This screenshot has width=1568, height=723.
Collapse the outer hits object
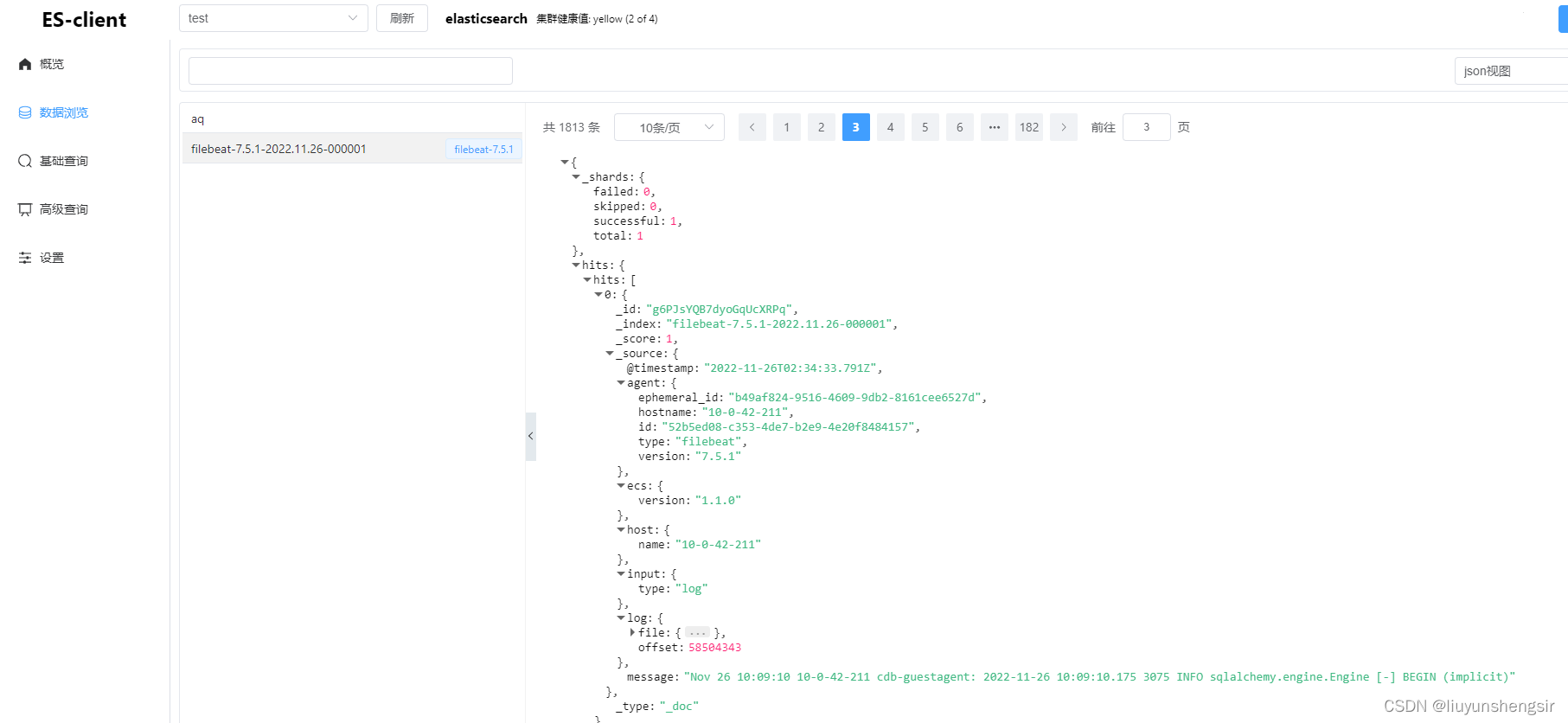tap(576, 265)
